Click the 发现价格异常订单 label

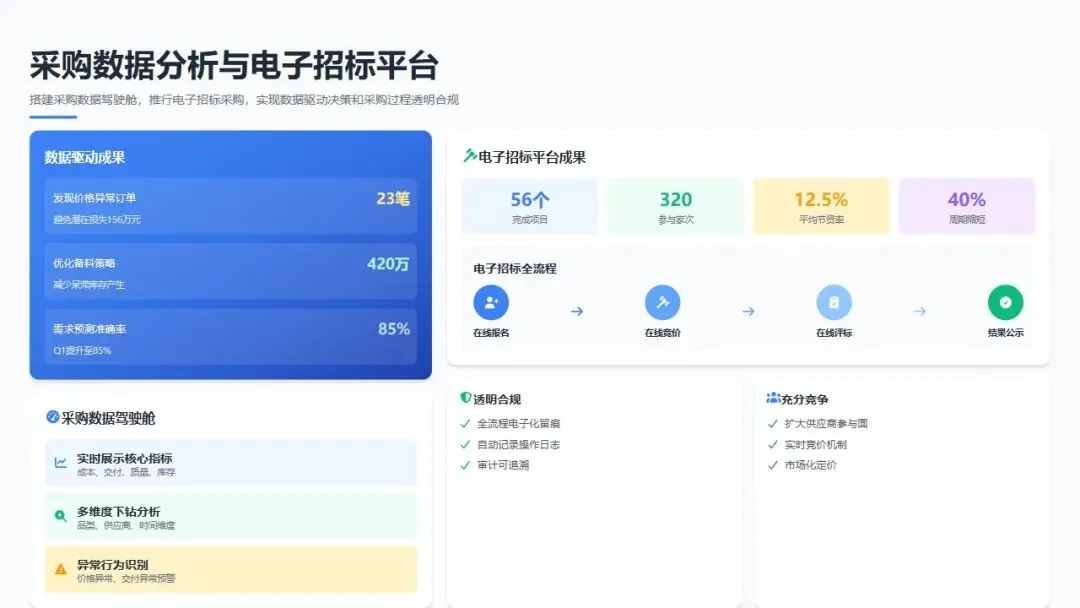(x=94, y=198)
